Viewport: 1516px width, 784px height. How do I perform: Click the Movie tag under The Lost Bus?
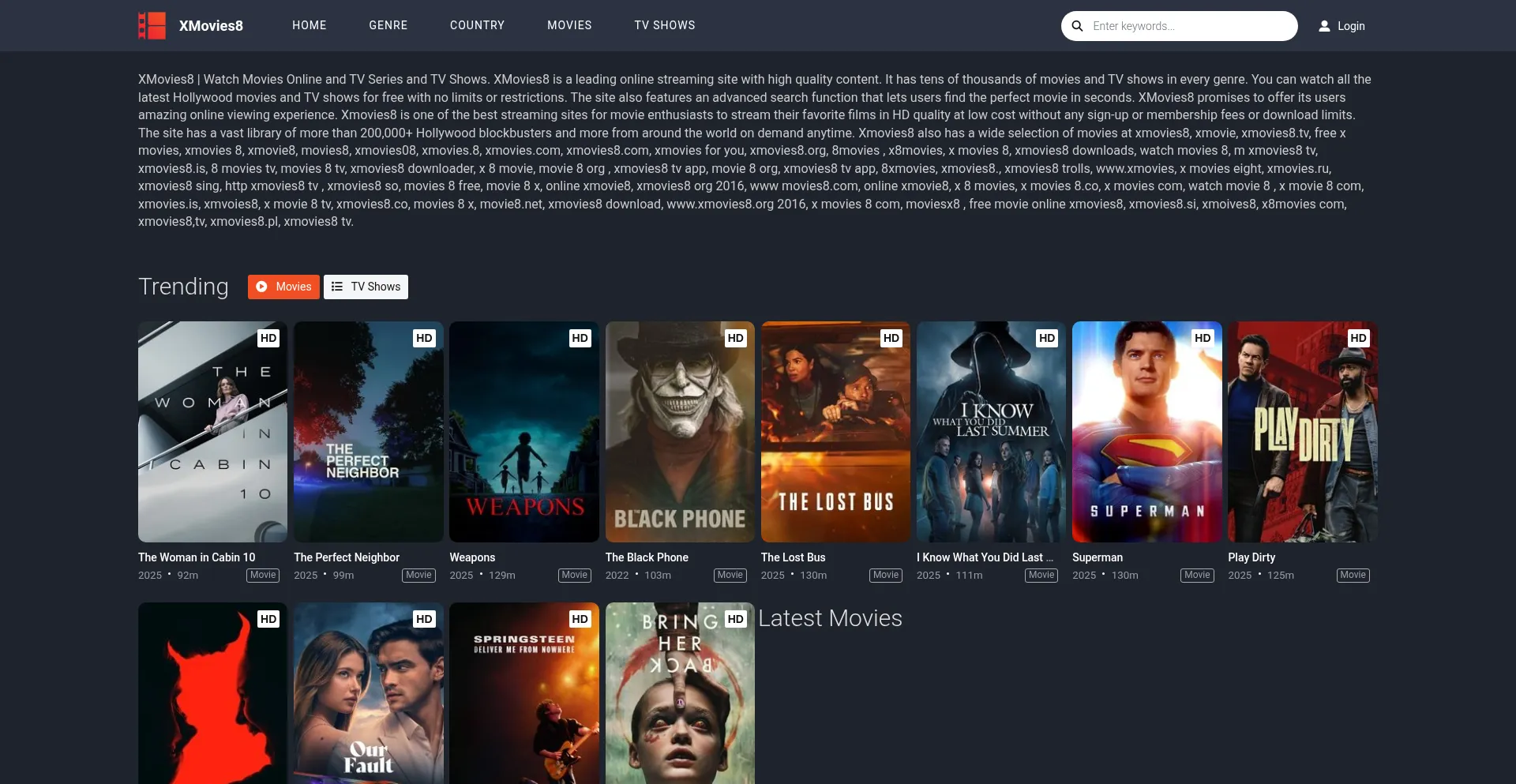coord(885,575)
